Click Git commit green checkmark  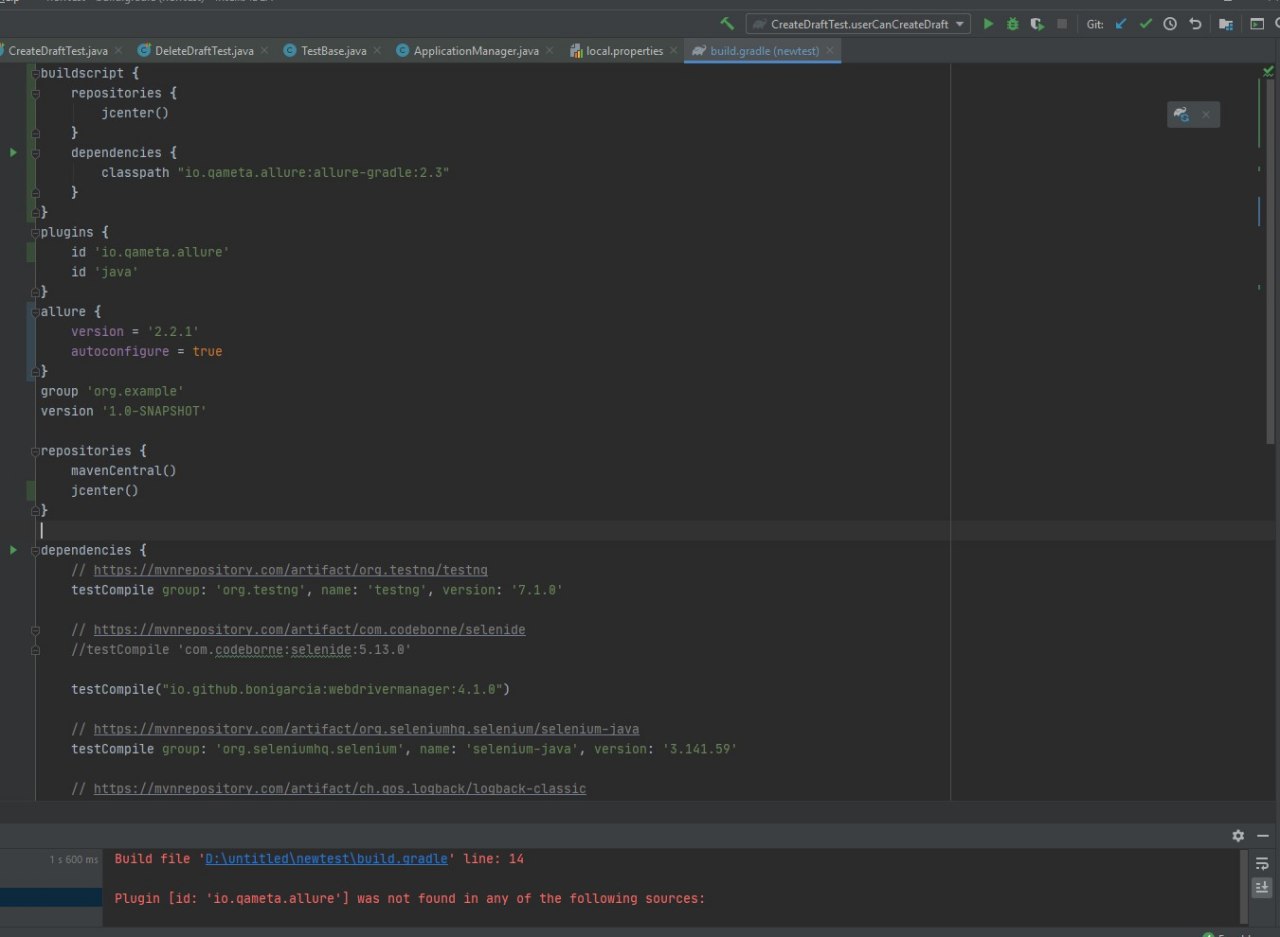(x=1146, y=24)
